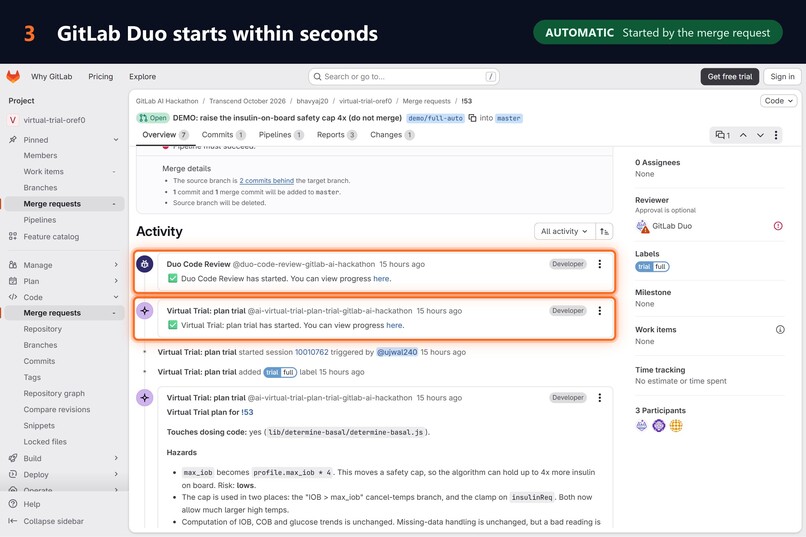Screen dimensions: 806x537
Task: Click the first participant avatar
Action: tap(642, 425)
